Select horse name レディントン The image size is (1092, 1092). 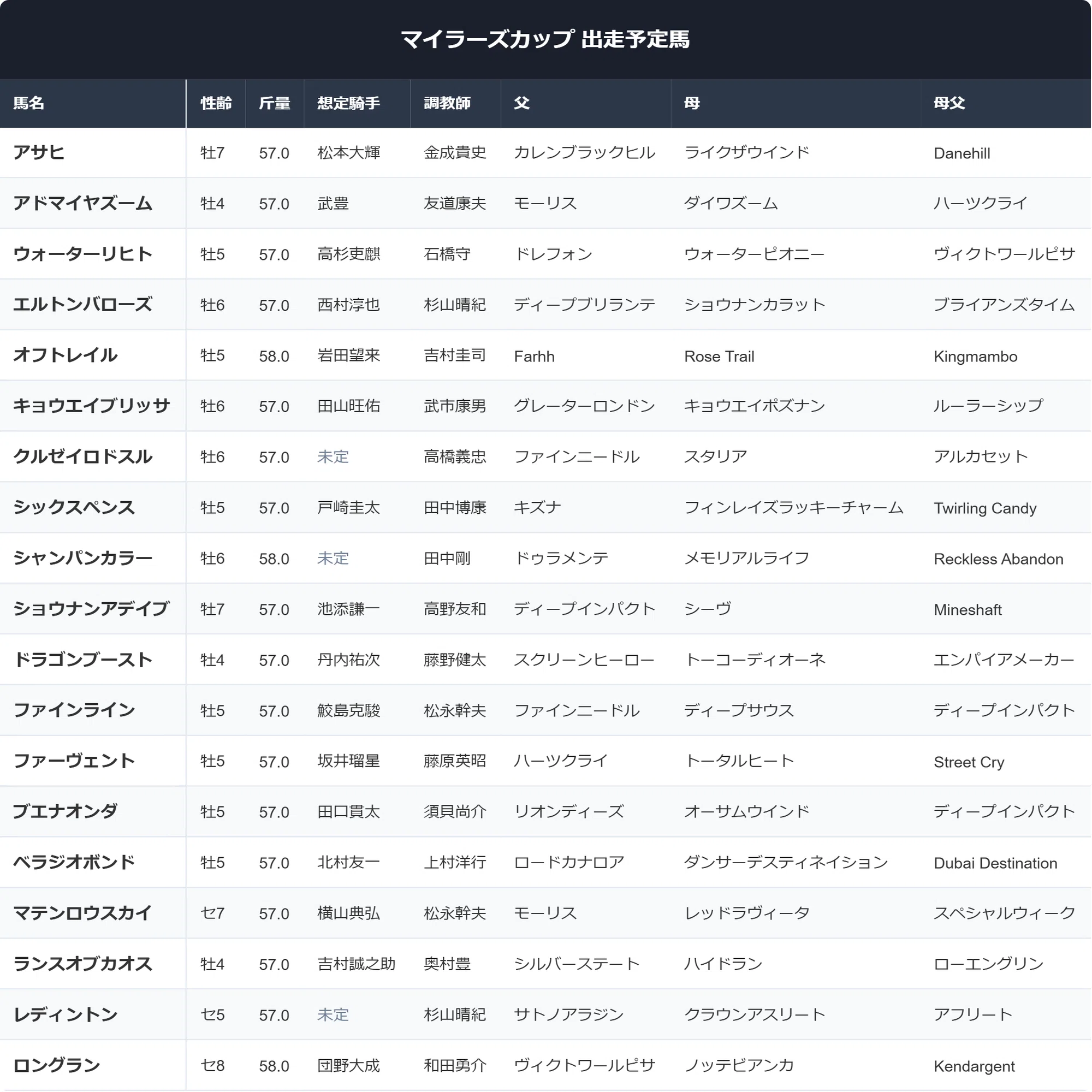(x=65, y=1014)
